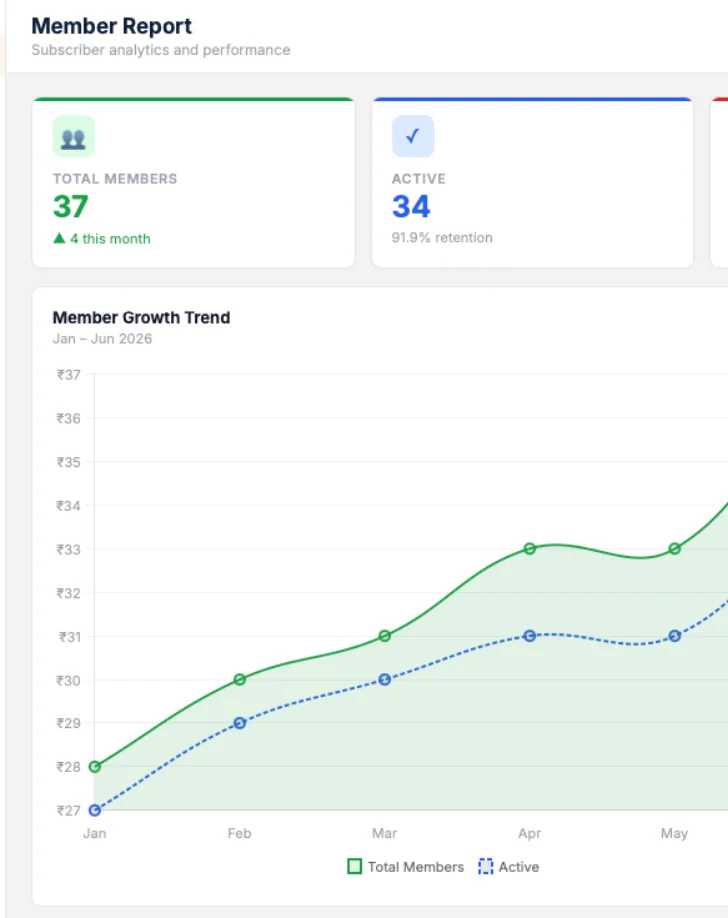Click the ₹37 y-axis label

tap(69, 375)
